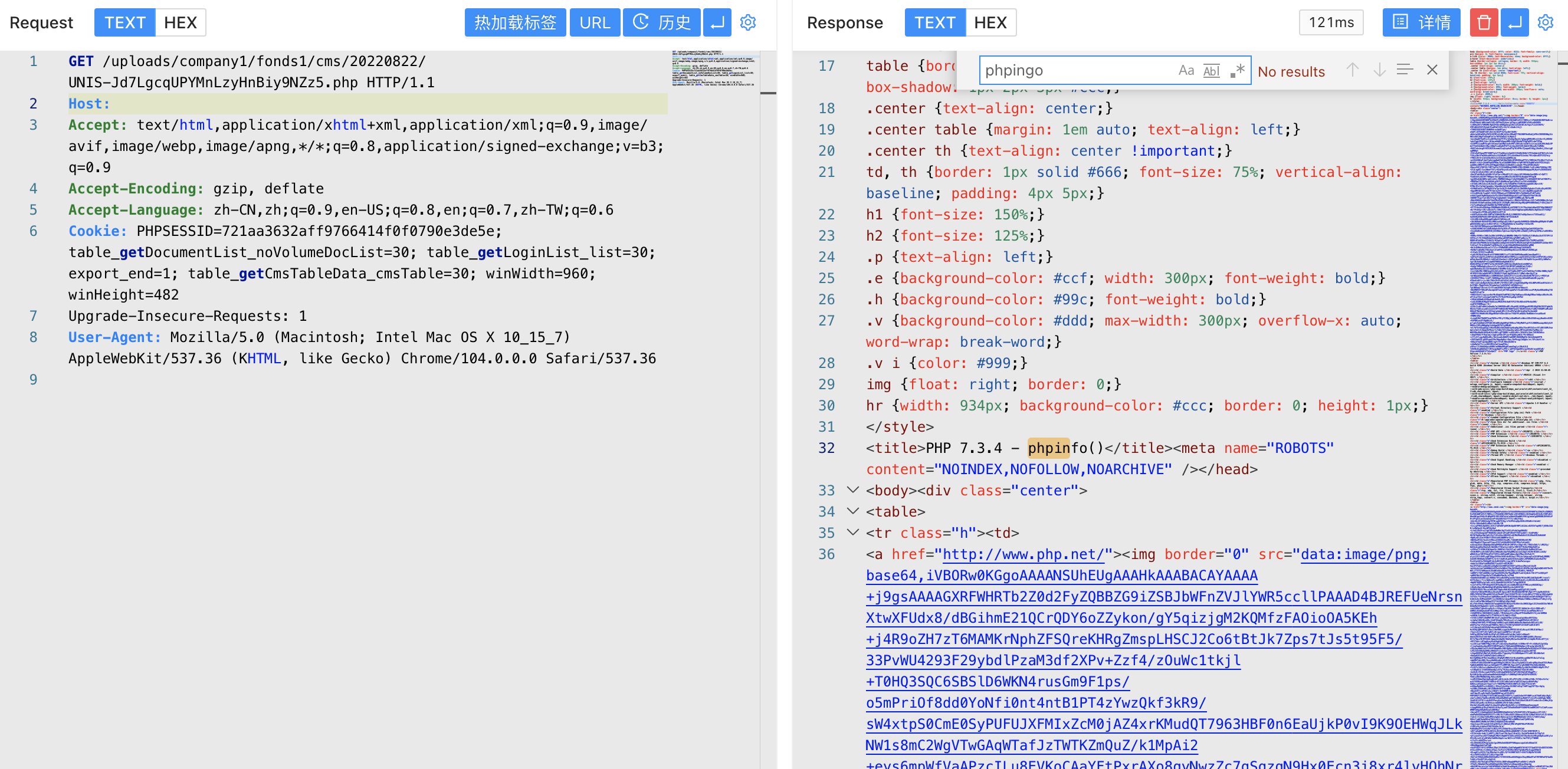Image resolution: width=1568 pixels, height=769 pixels.
Task: Collapse line 34 table fold arrow
Action: pos(853,511)
